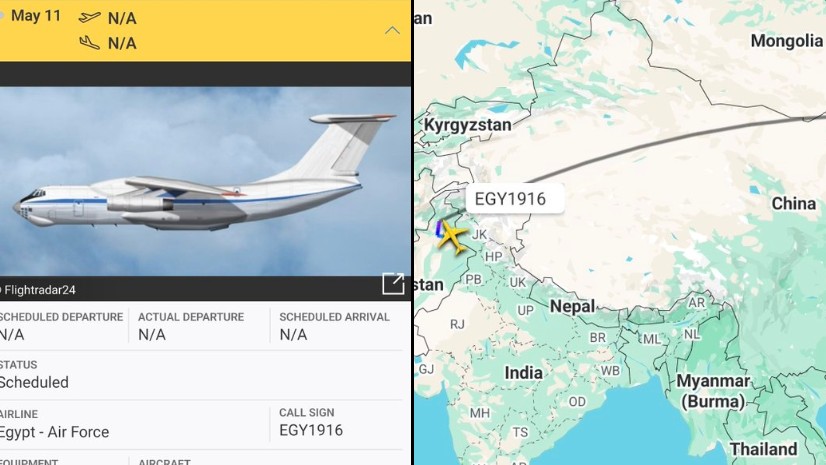Click the Kyrgyzstan label on map

(x=468, y=125)
